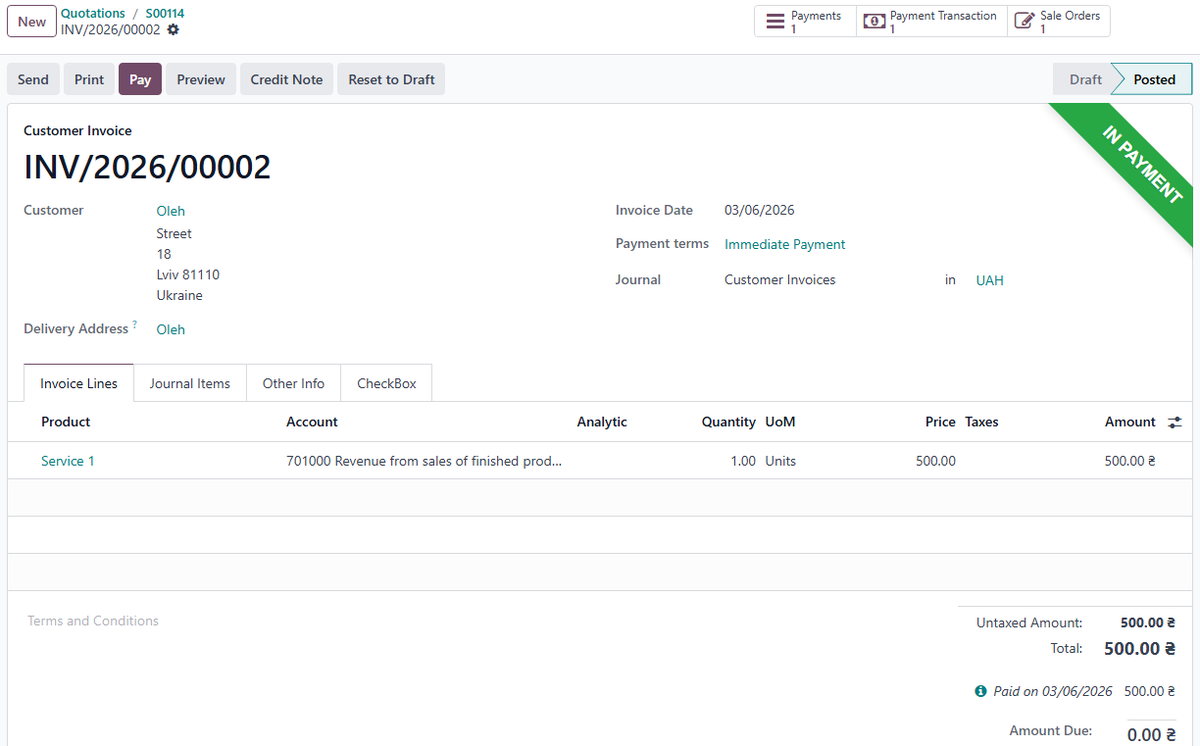Click the info icon beside Paid on 03/06/2026

point(981,691)
